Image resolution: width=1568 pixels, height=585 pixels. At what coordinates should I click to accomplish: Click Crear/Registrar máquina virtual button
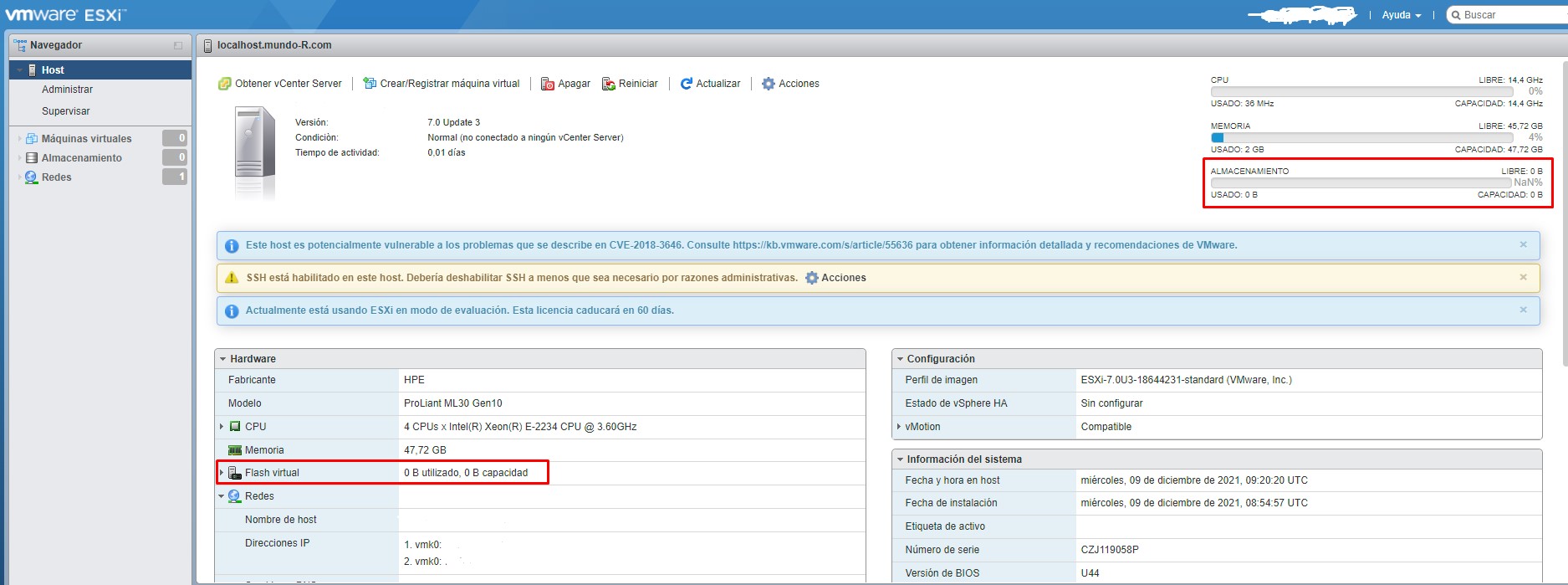(x=442, y=84)
